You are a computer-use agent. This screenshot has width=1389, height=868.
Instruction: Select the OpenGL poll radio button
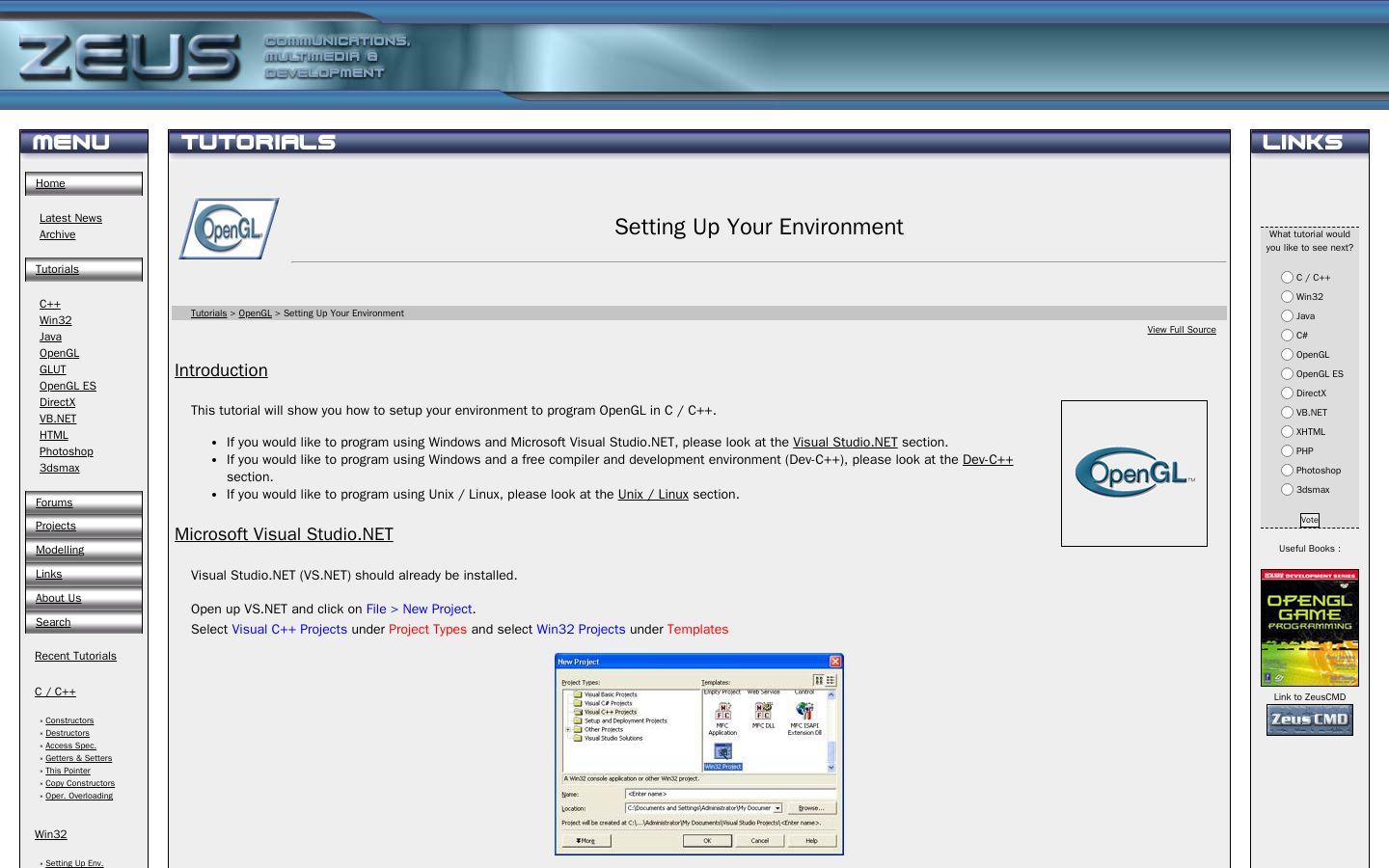[x=1287, y=355]
